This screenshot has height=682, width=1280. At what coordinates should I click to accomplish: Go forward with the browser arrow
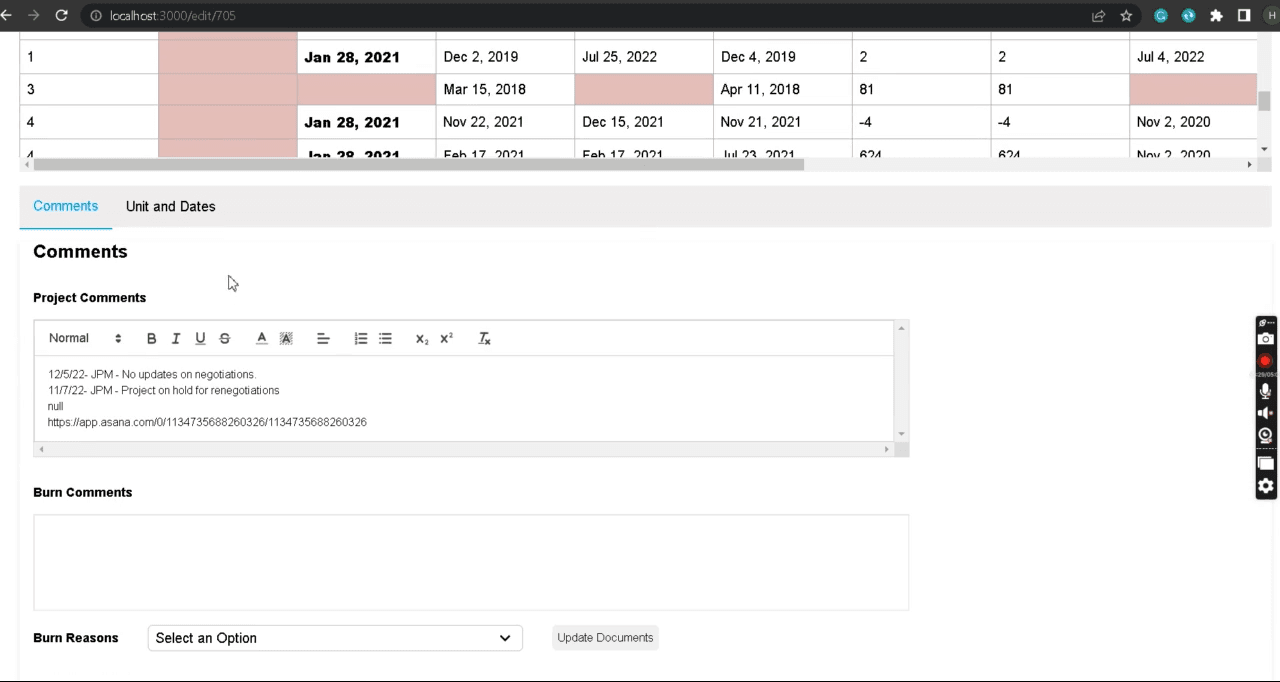point(33,16)
